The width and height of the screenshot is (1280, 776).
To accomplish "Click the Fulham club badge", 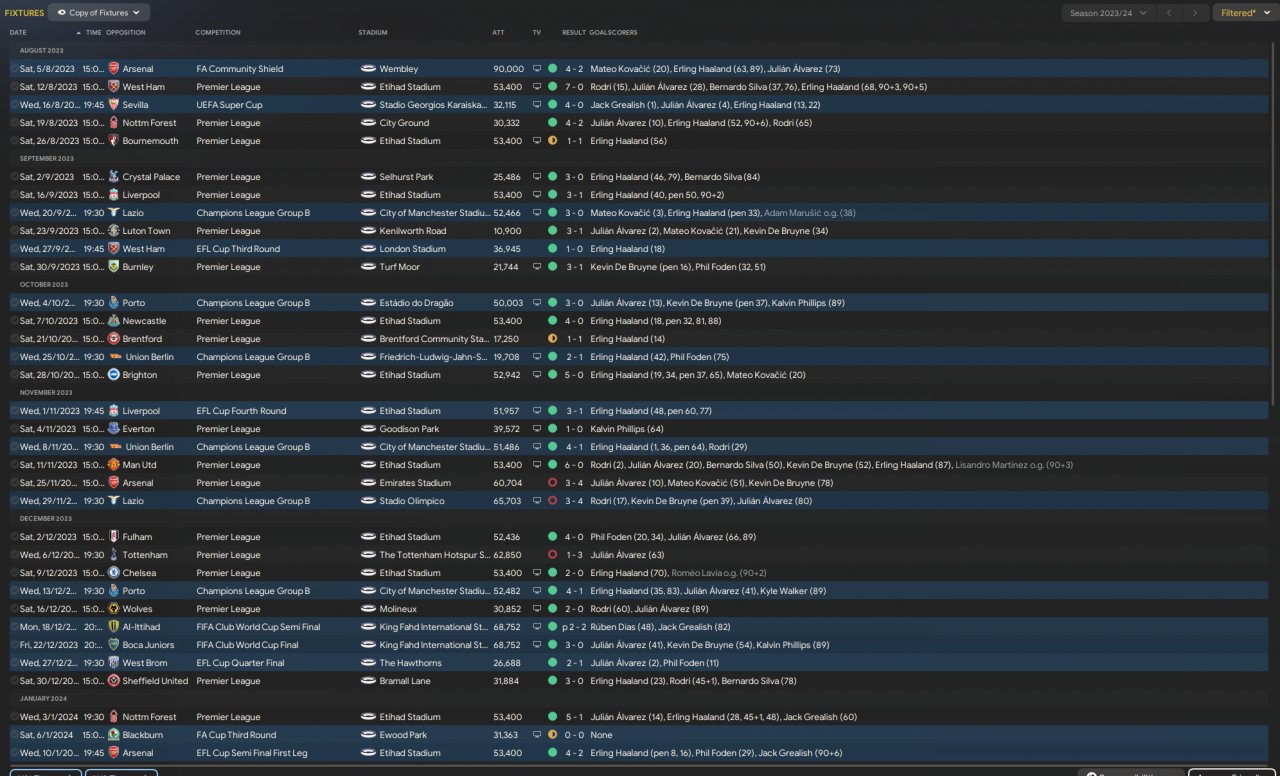I will tap(114, 537).
